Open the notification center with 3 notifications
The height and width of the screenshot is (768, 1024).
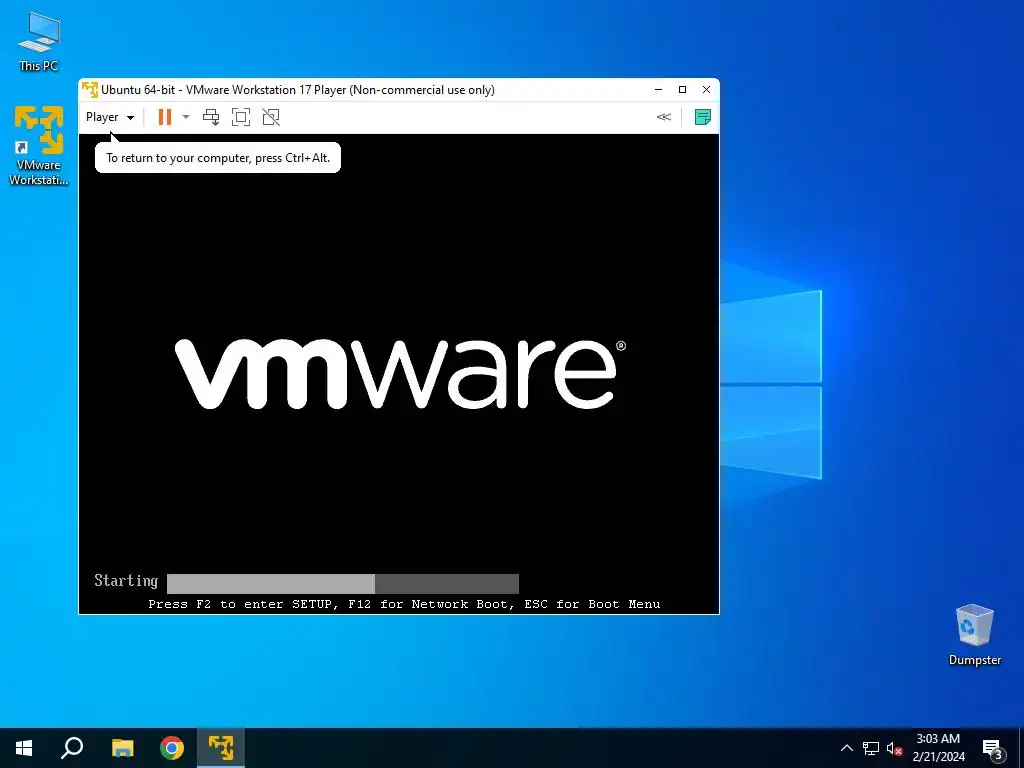click(x=993, y=748)
